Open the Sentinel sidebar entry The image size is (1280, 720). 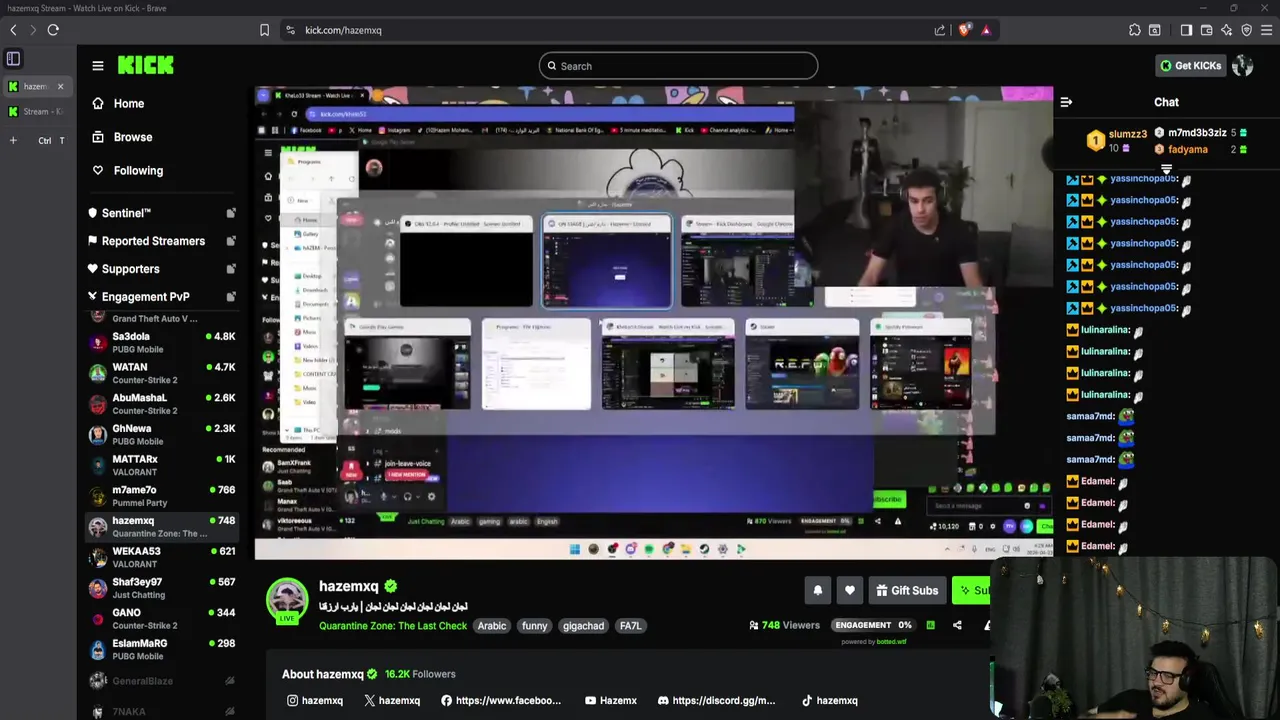[126, 213]
